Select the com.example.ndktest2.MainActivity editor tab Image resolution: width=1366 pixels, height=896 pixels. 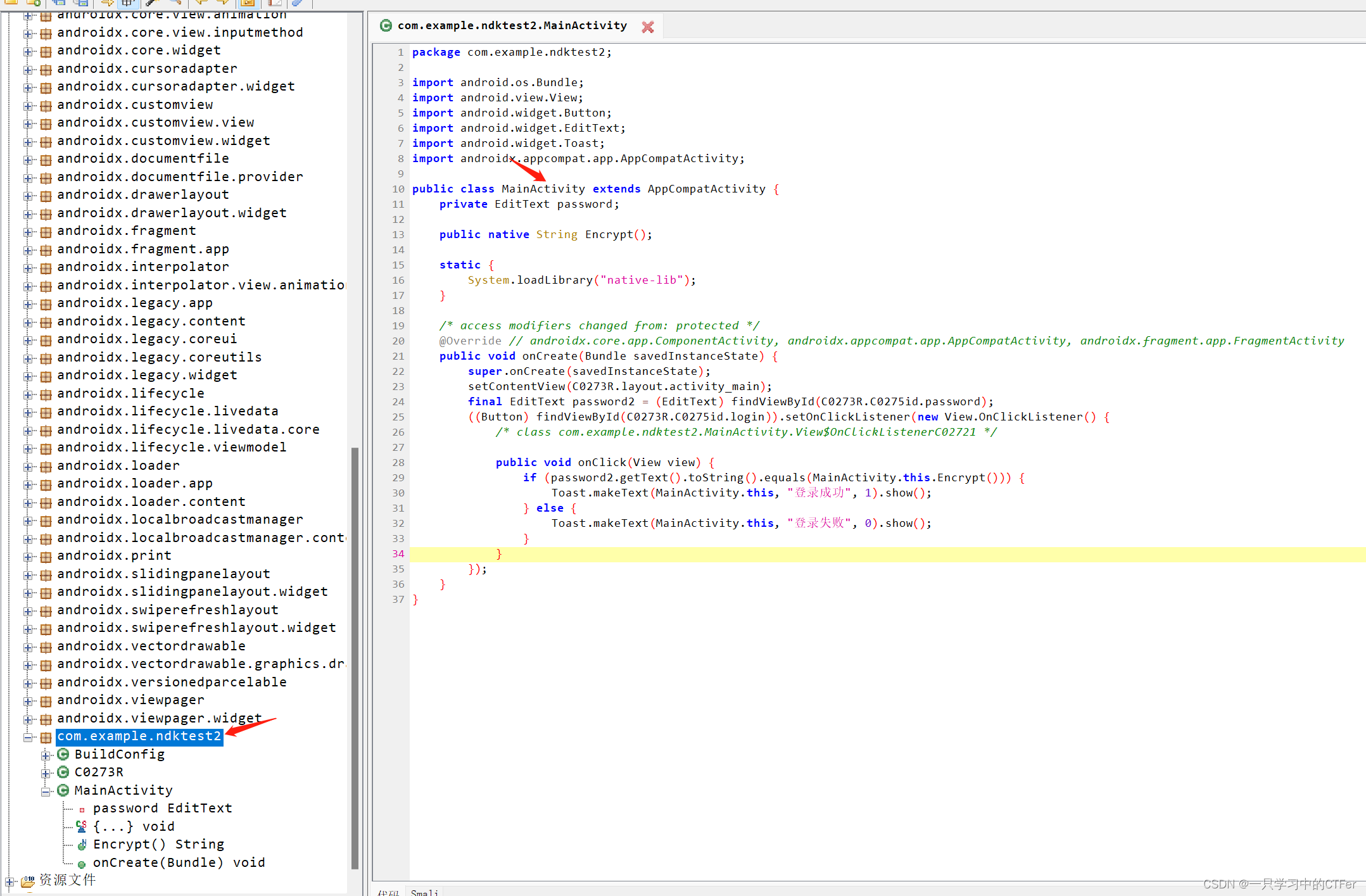coord(512,25)
